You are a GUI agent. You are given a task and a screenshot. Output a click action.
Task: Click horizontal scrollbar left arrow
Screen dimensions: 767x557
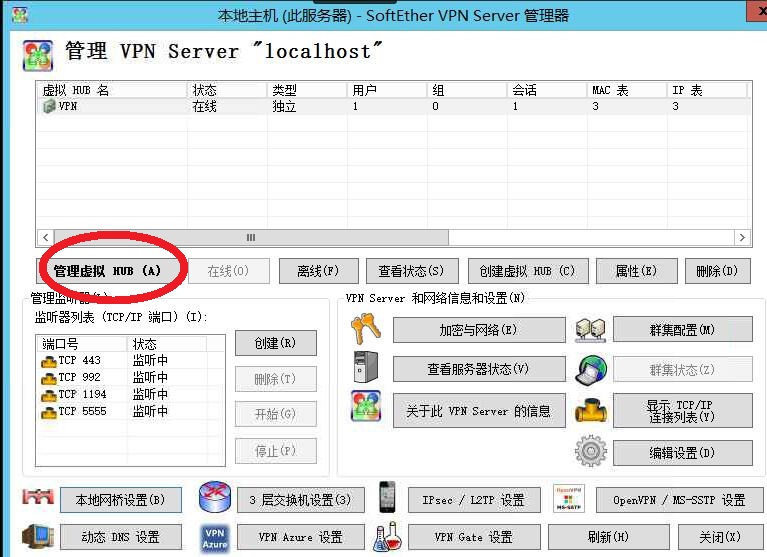(44, 238)
